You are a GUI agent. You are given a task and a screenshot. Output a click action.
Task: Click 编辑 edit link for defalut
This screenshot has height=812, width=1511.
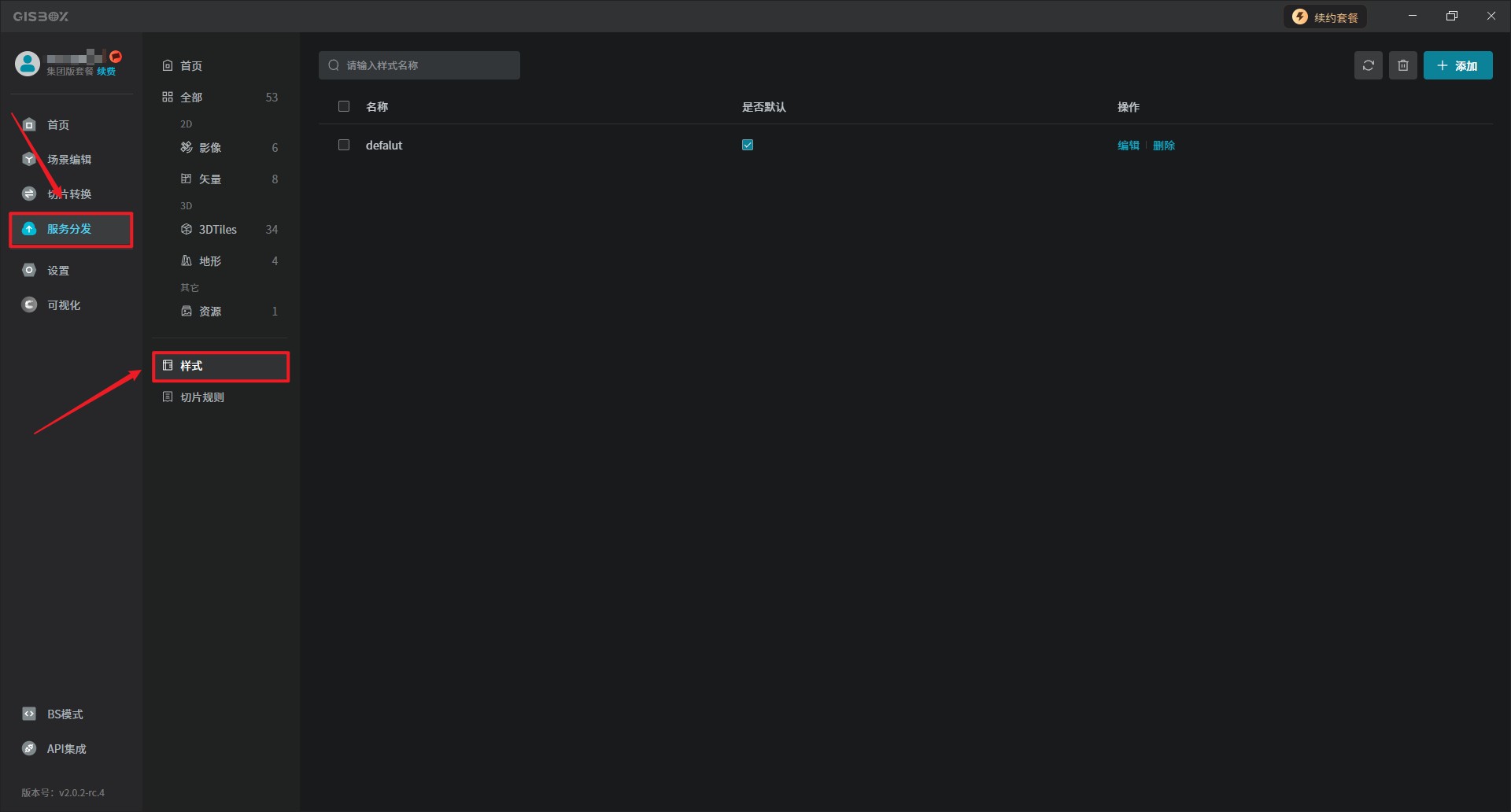coord(1128,146)
